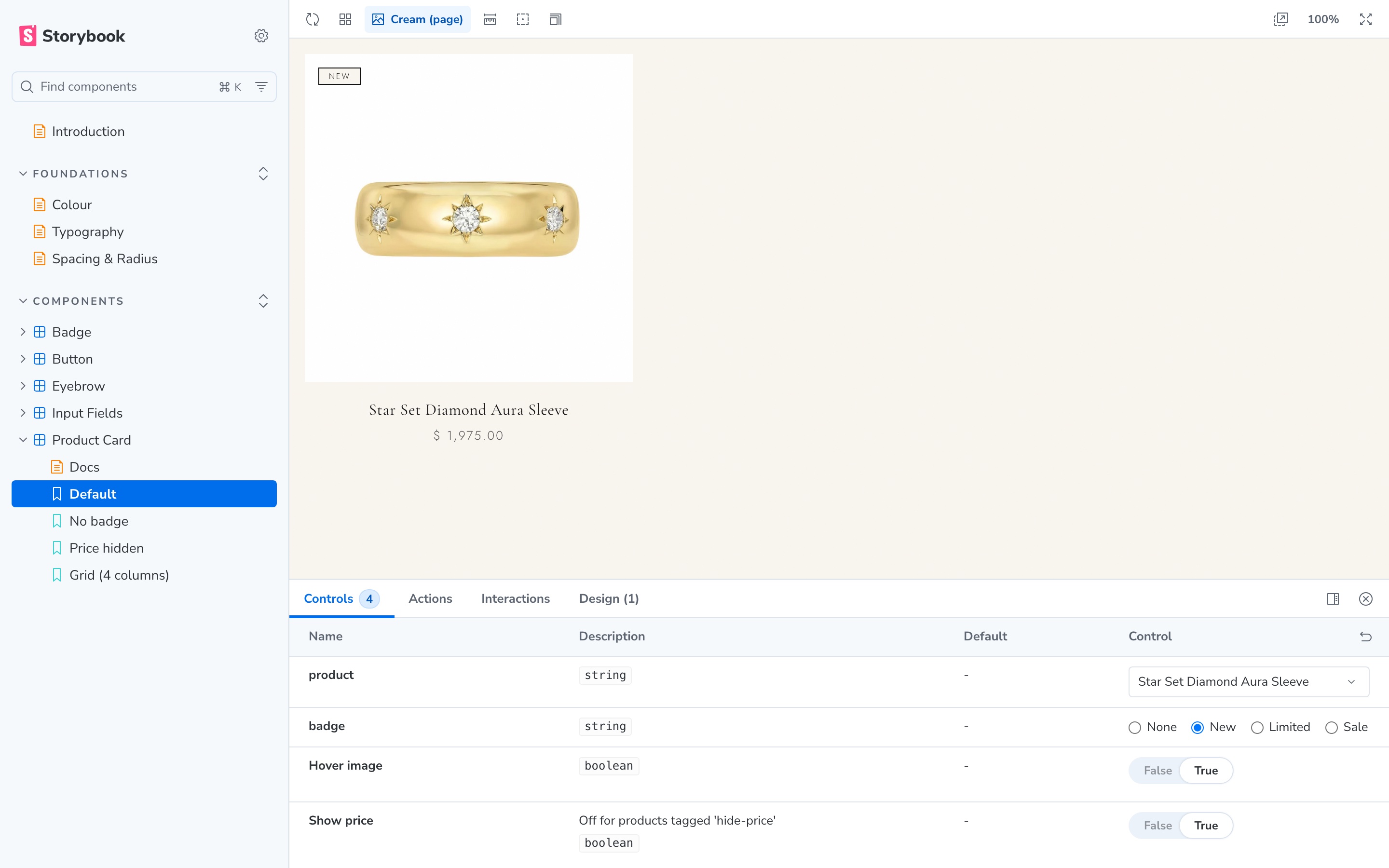Expand all Foundations items arrows icon

pyautogui.click(x=263, y=174)
